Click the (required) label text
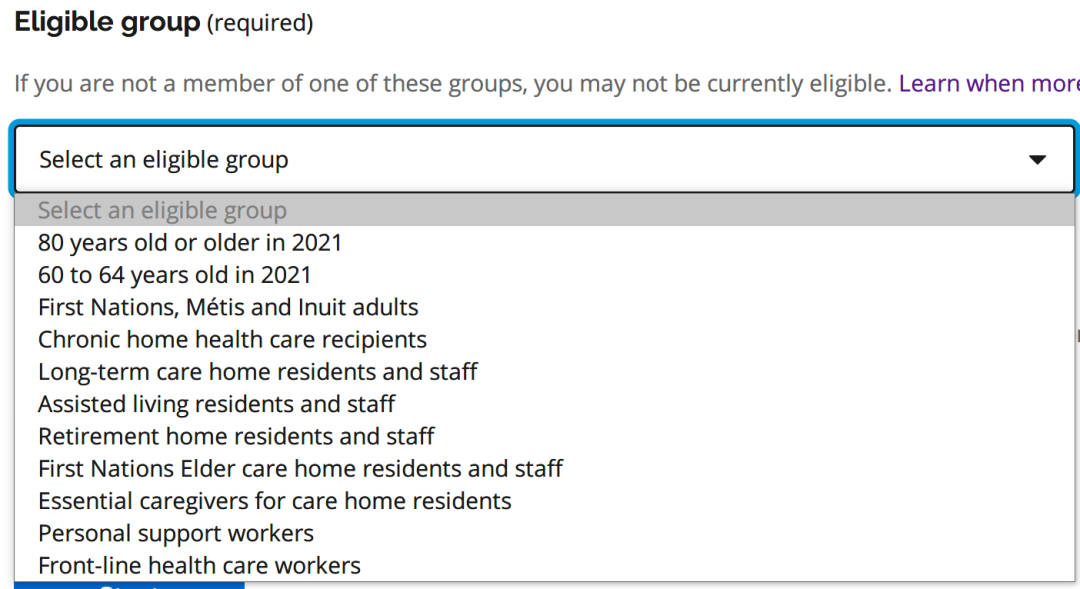 (x=260, y=23)
